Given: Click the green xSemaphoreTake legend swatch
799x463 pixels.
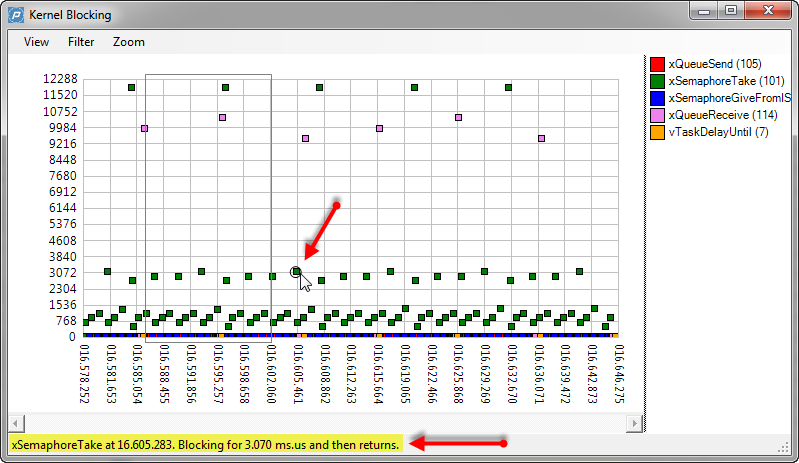Looking at the screenshot, I should pyautogui.click(x=657, y=80).
